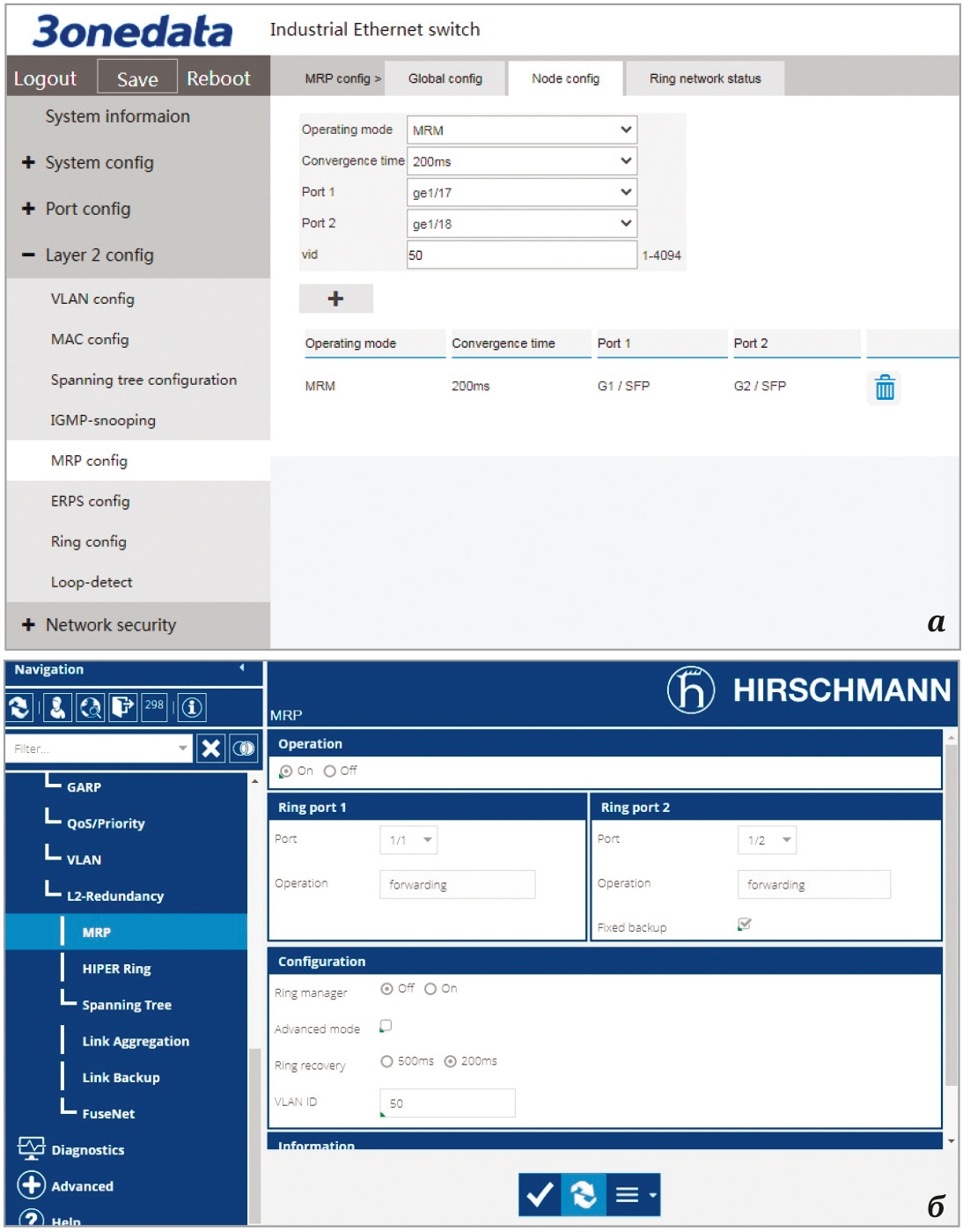Screen dimensions: 963x1232
Task: Open the Global config tab
Action: coord(445,78)
